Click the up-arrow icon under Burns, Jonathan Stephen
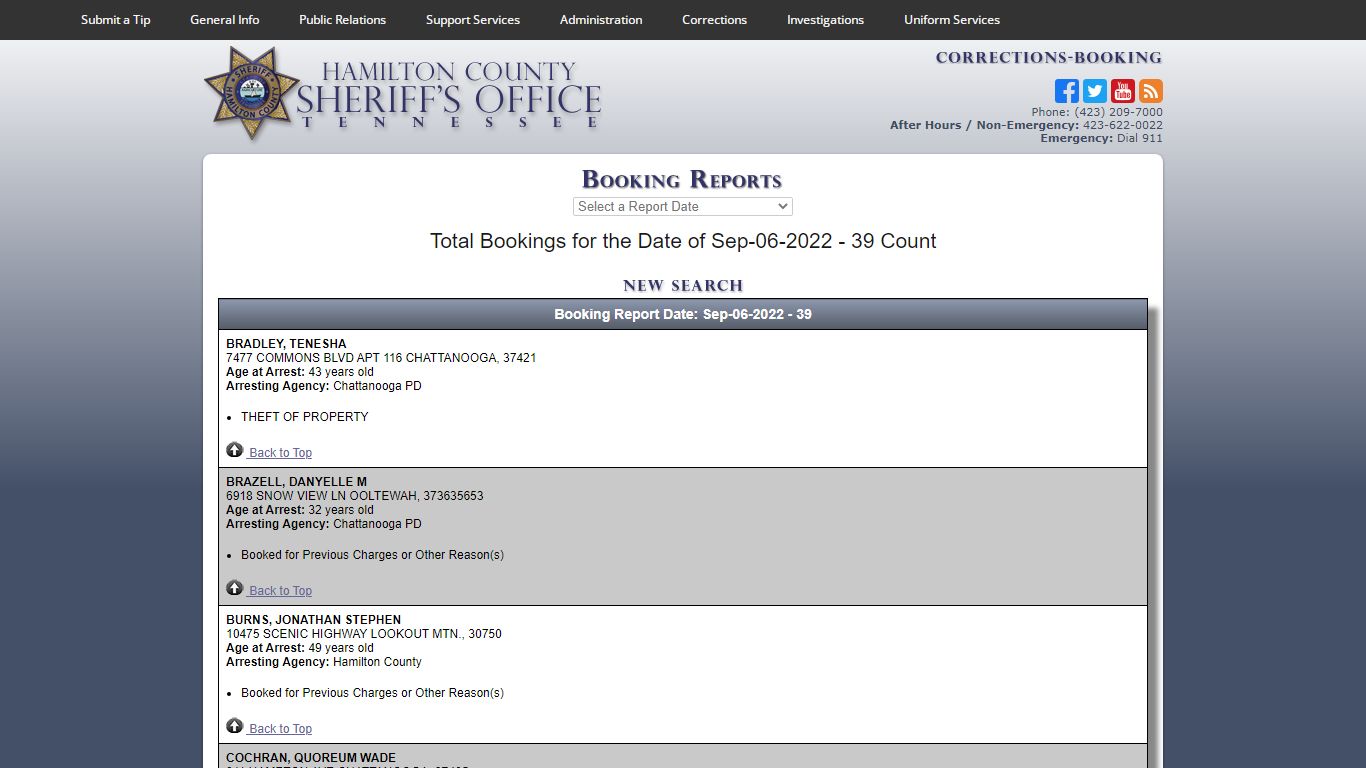The height and width of the screenshot is (768, 1366). [235, 726]
